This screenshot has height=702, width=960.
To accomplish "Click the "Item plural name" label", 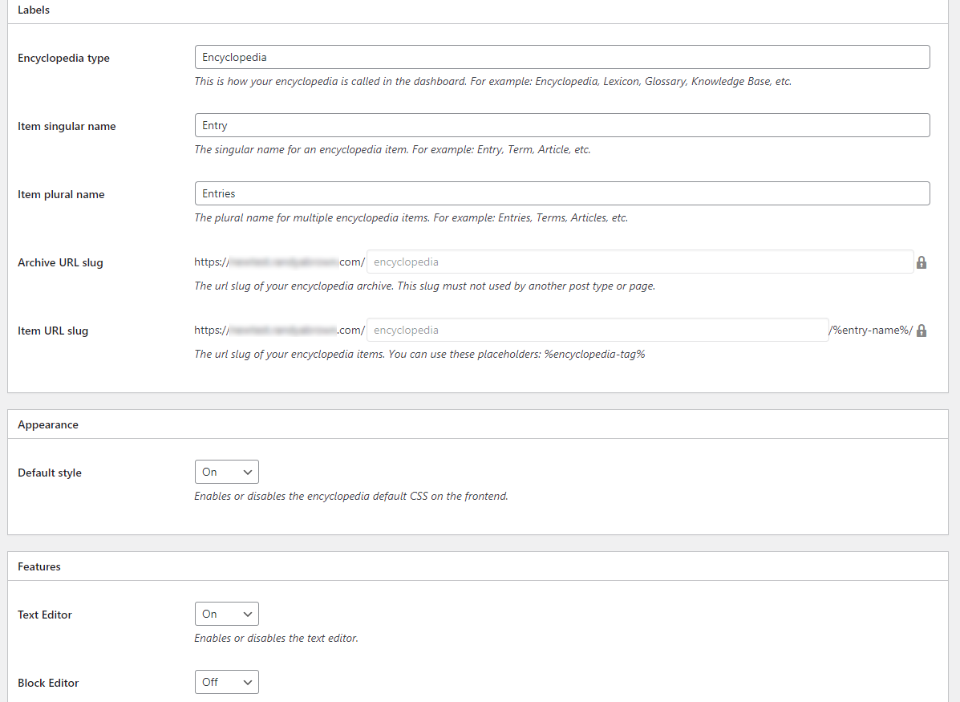I will tap(61, 195).
